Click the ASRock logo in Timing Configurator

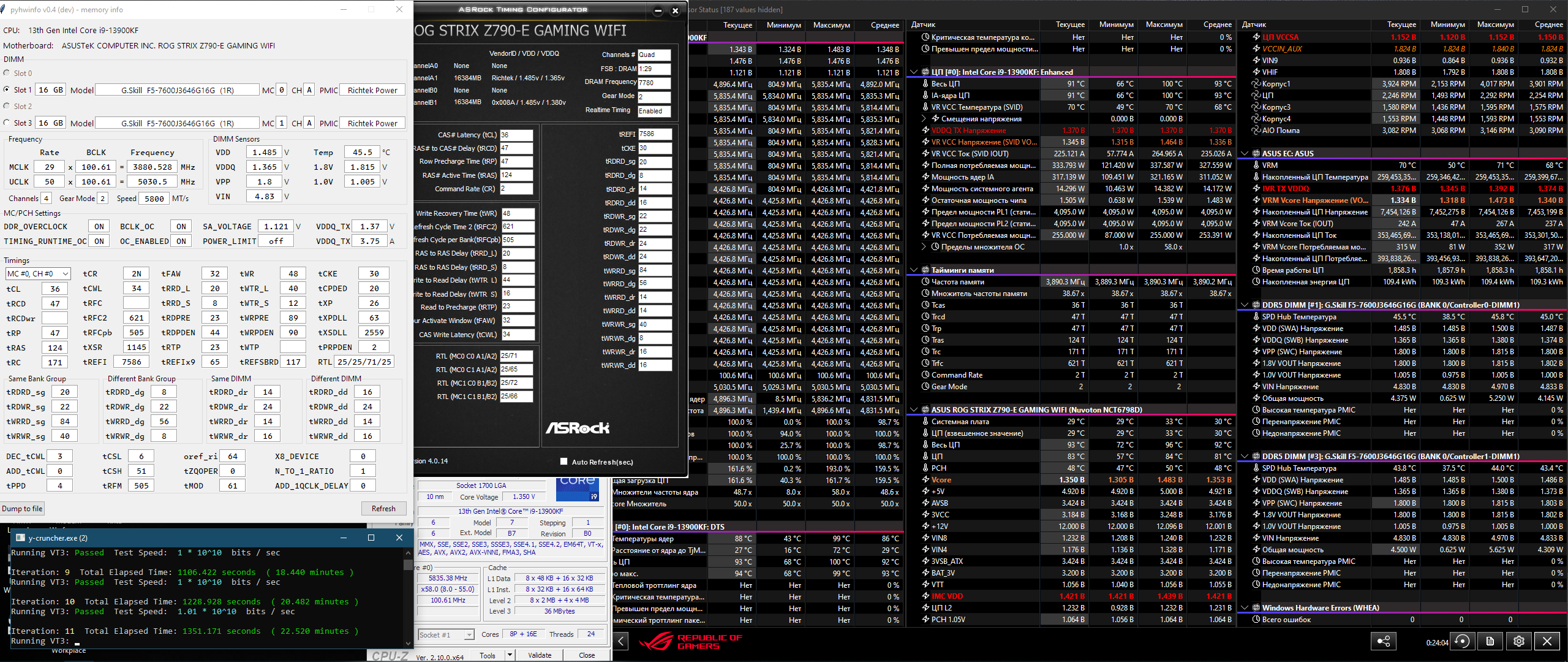[577, 428]
